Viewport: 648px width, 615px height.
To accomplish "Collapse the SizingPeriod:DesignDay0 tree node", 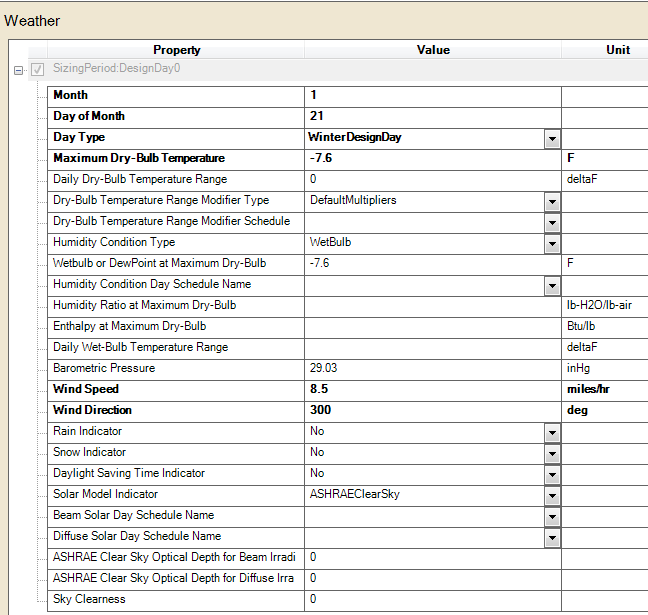I will click(18, 70).
